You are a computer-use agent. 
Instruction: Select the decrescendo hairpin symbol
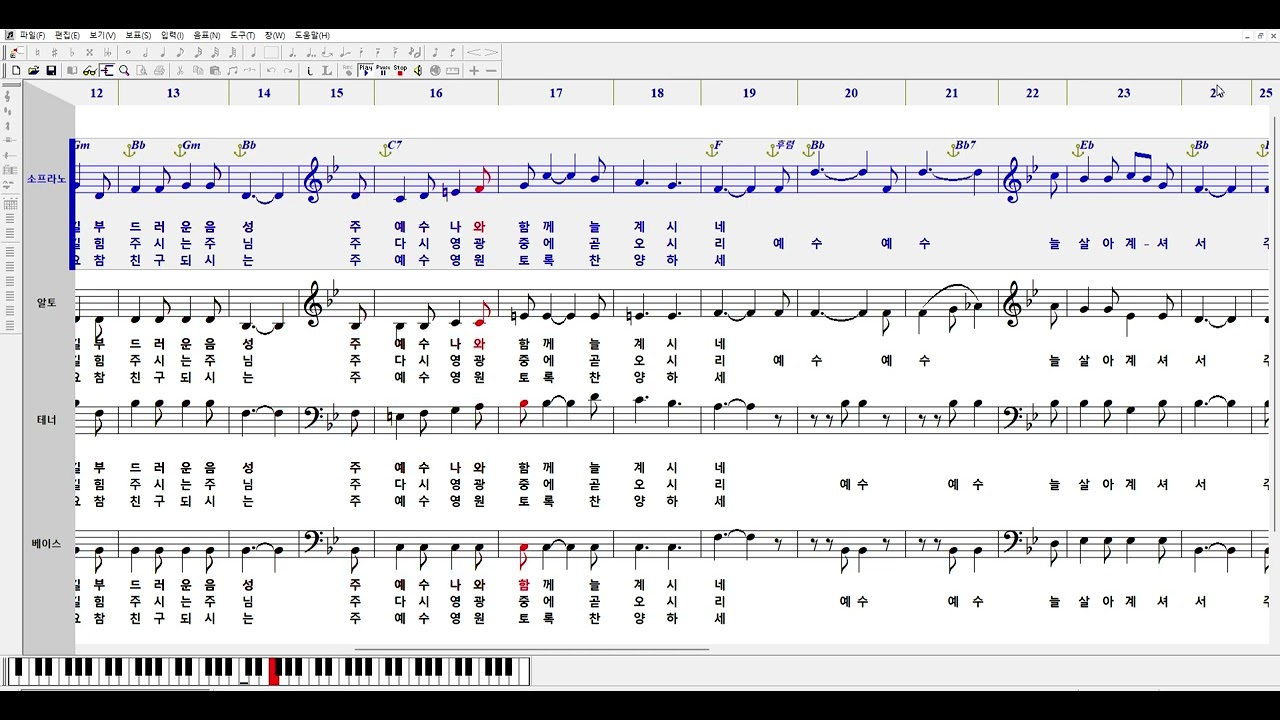(491, 52)
